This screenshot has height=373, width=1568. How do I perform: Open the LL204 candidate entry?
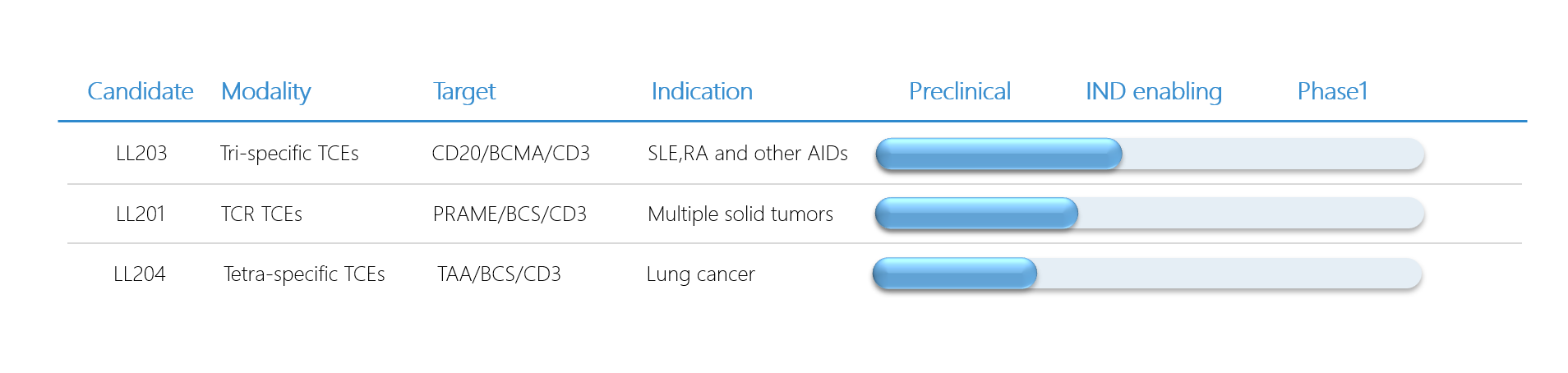point(140,274)
